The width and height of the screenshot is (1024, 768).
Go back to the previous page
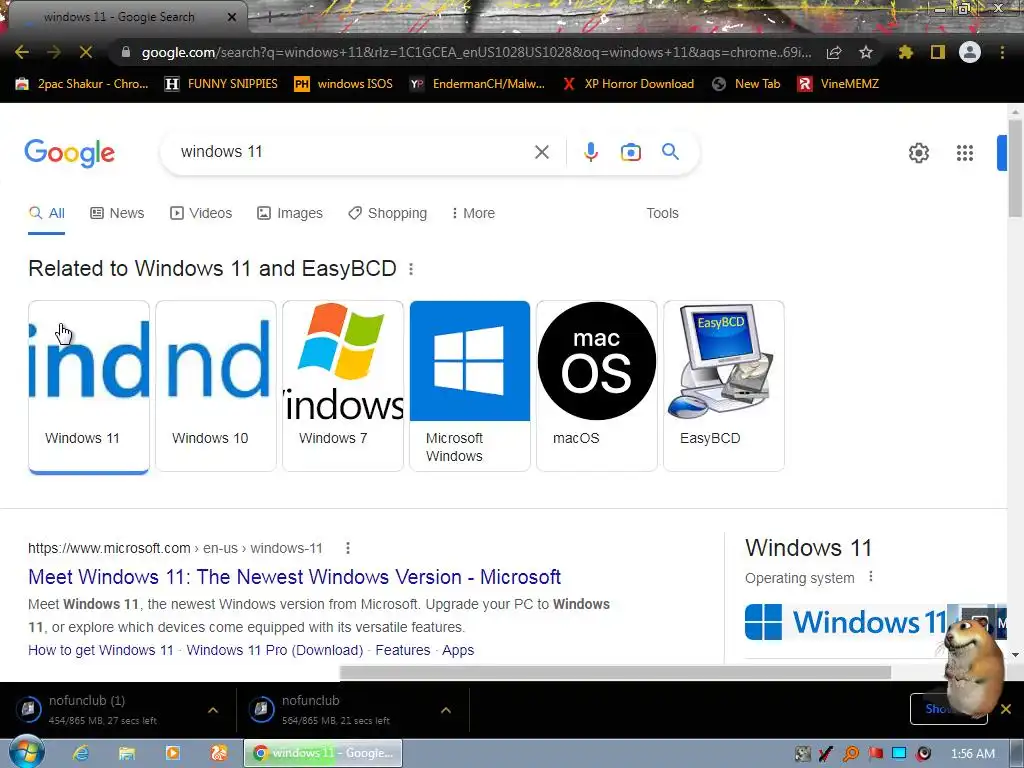(22, 52)
